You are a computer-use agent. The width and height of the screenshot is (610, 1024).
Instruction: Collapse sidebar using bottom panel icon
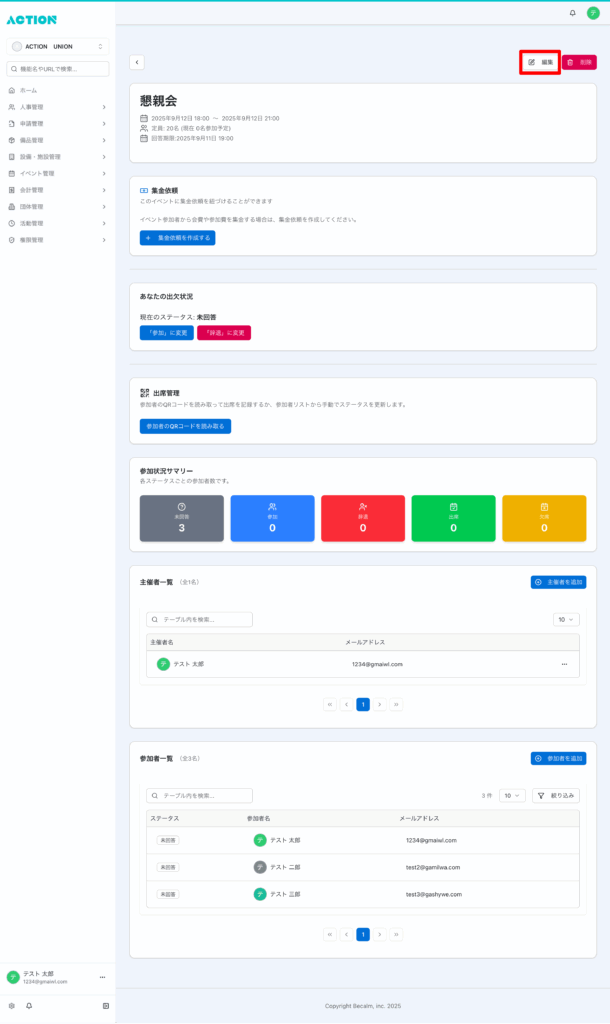(x=105, y=1005)
